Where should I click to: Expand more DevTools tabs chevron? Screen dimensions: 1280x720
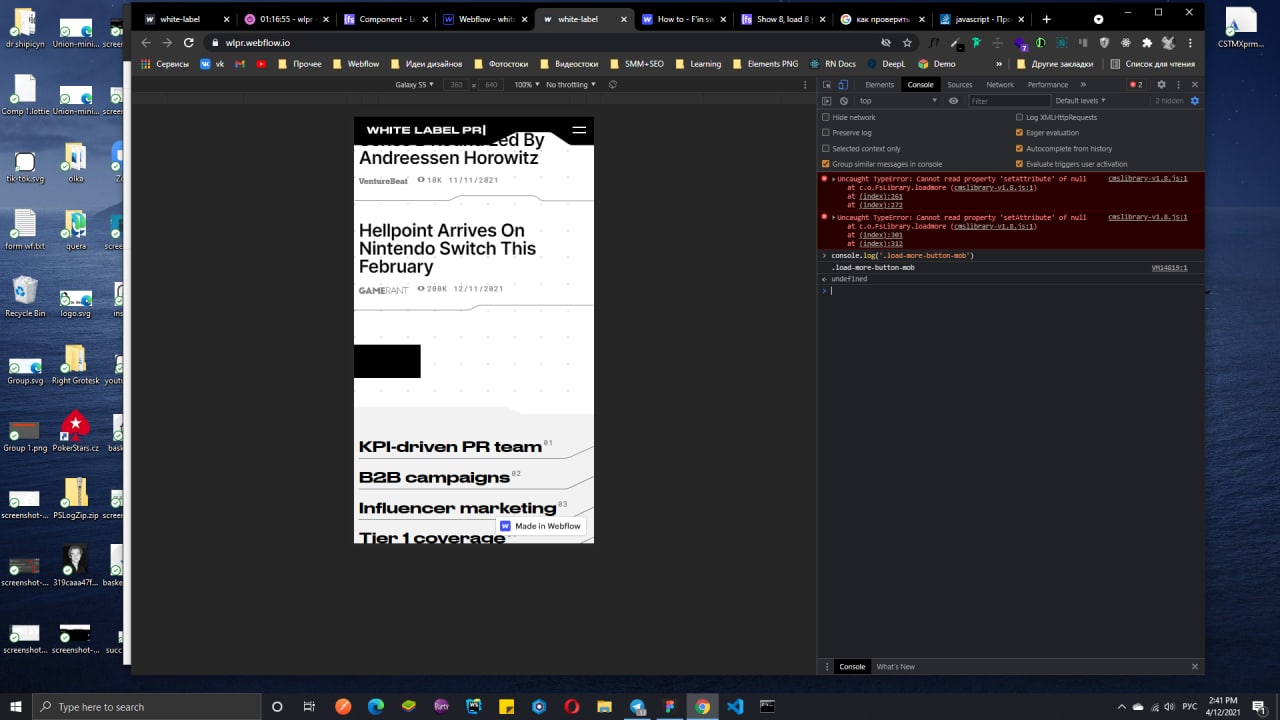coord(1083,85)
